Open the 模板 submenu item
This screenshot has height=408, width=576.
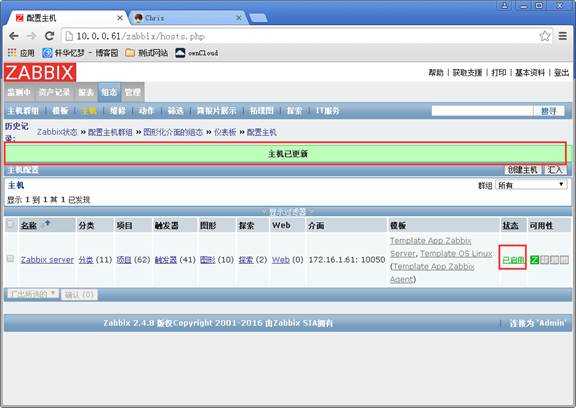coord(60,111)
